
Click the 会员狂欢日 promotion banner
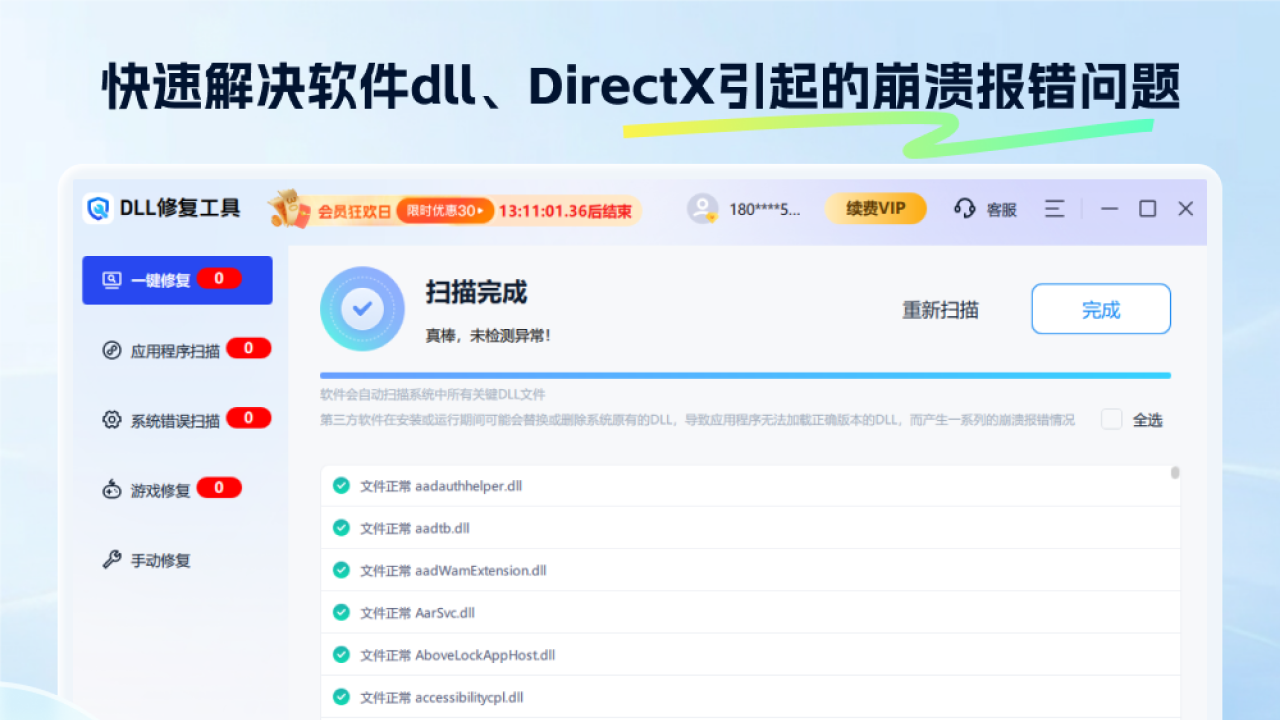click(355, 208)
